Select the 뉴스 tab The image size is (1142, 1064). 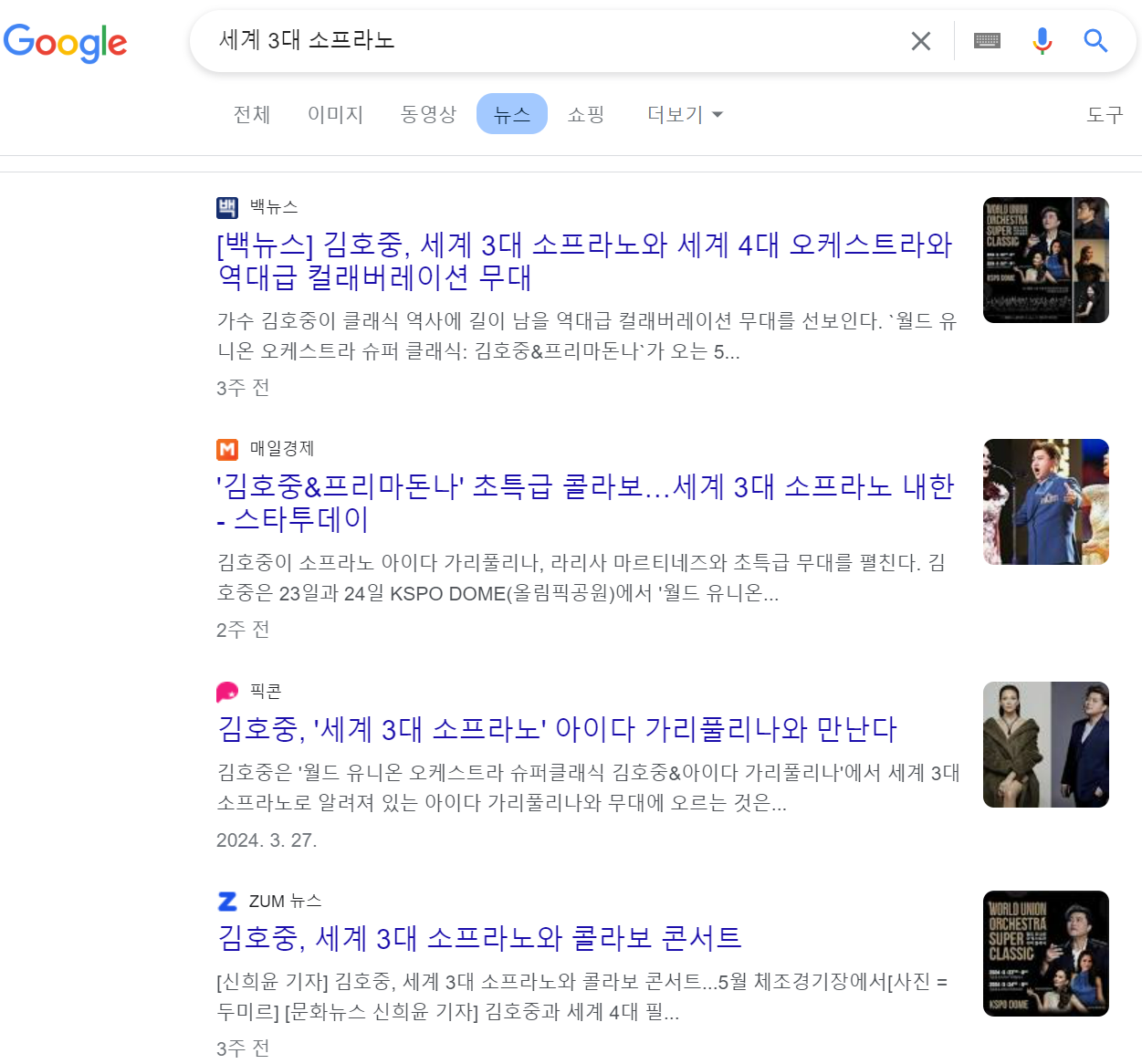point(512,114)
